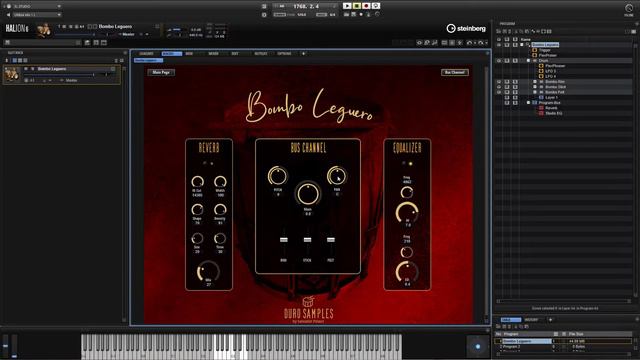Add a new editor tab with plus button
This screenshot has width=640, height=360.
(303, 54)
